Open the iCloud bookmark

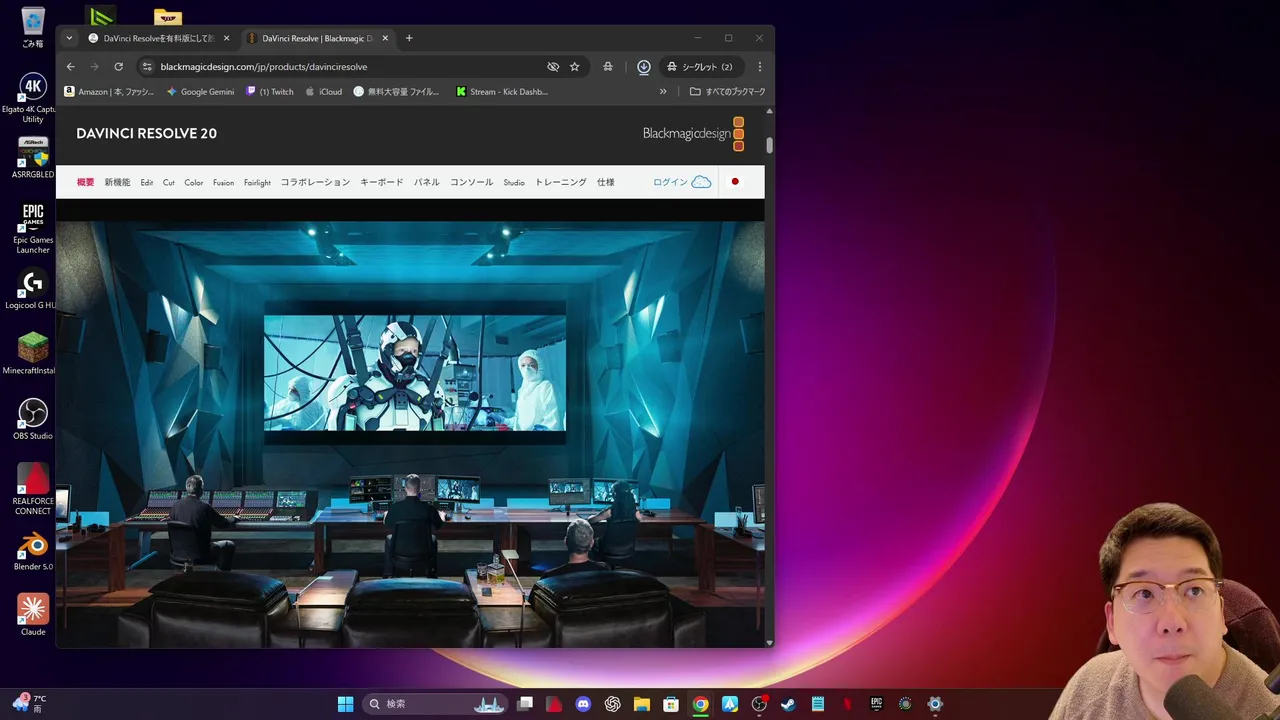pyautogui.click(x=324, y=92)
